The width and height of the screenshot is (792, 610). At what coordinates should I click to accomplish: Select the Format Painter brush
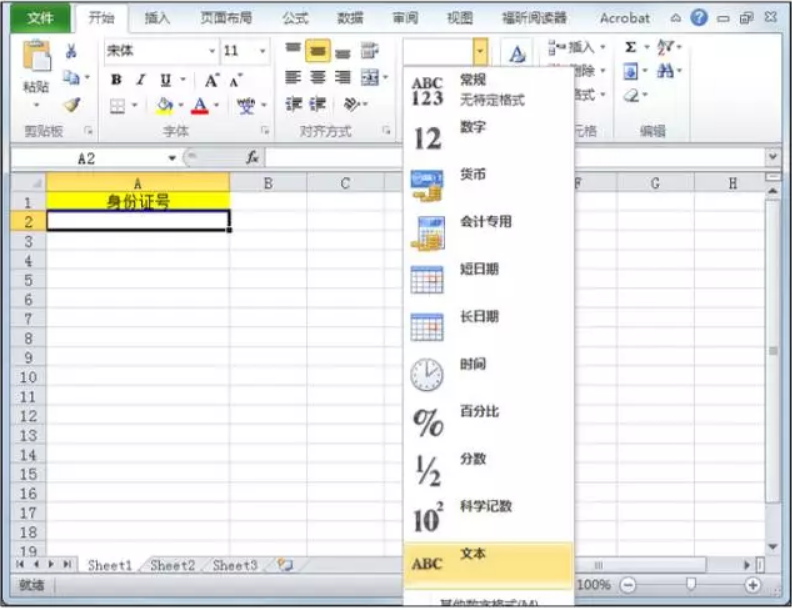click(71, 105)
